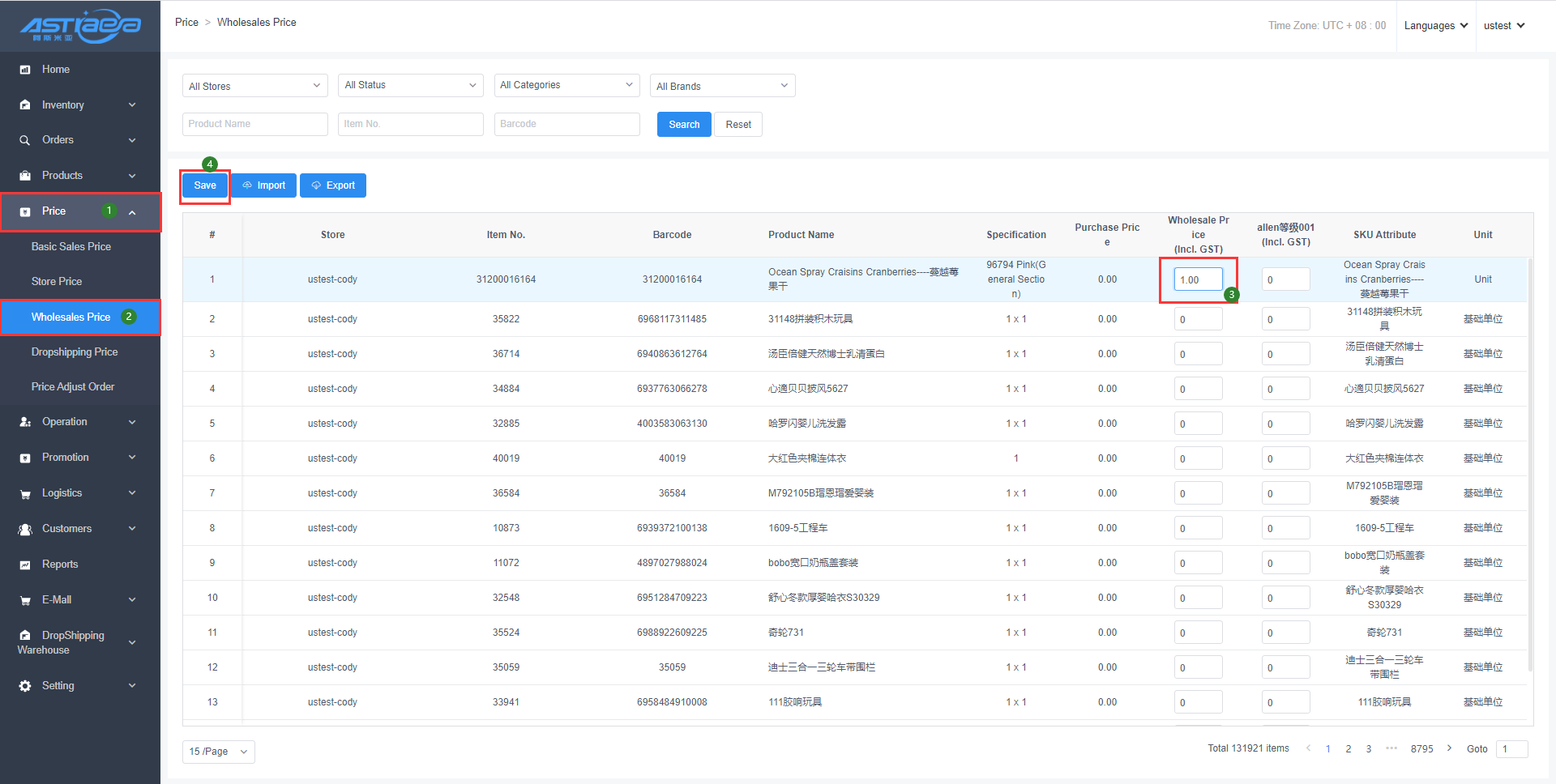The image size is (1556, 784).
Task: Expand the Languages menu
Action: 1435,26
